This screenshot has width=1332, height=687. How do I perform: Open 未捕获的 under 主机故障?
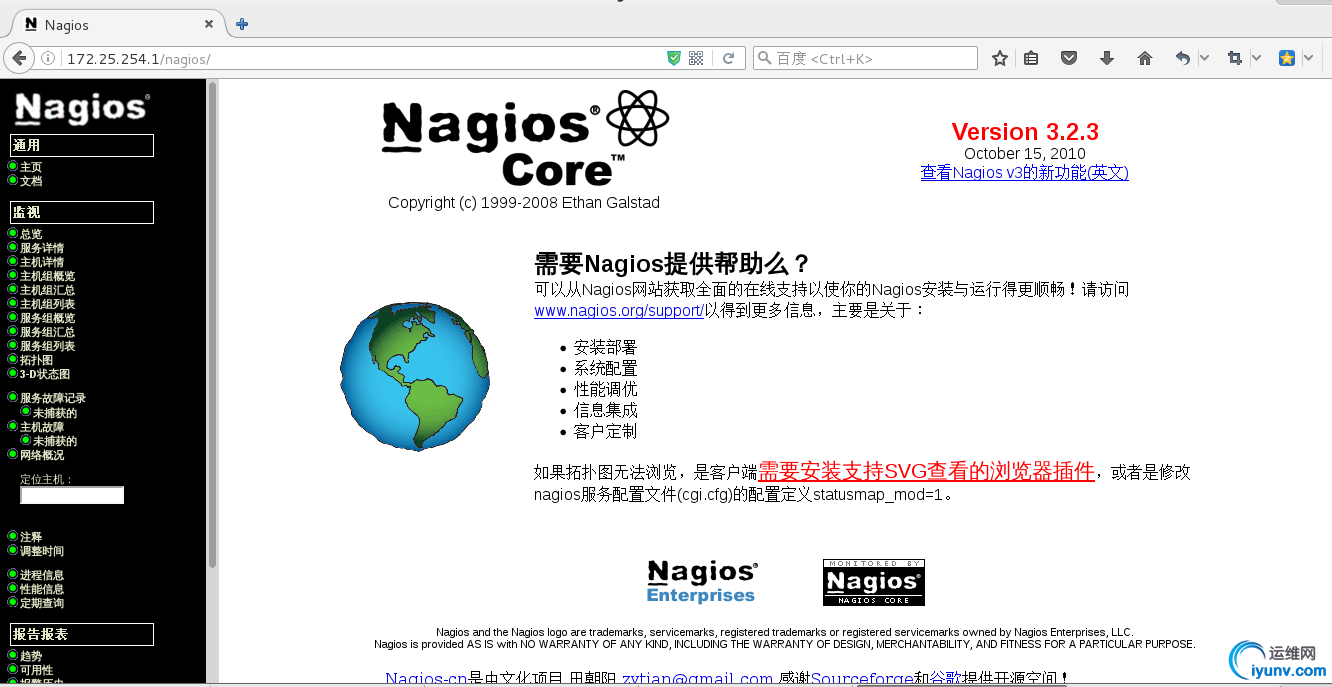point(55,441)
